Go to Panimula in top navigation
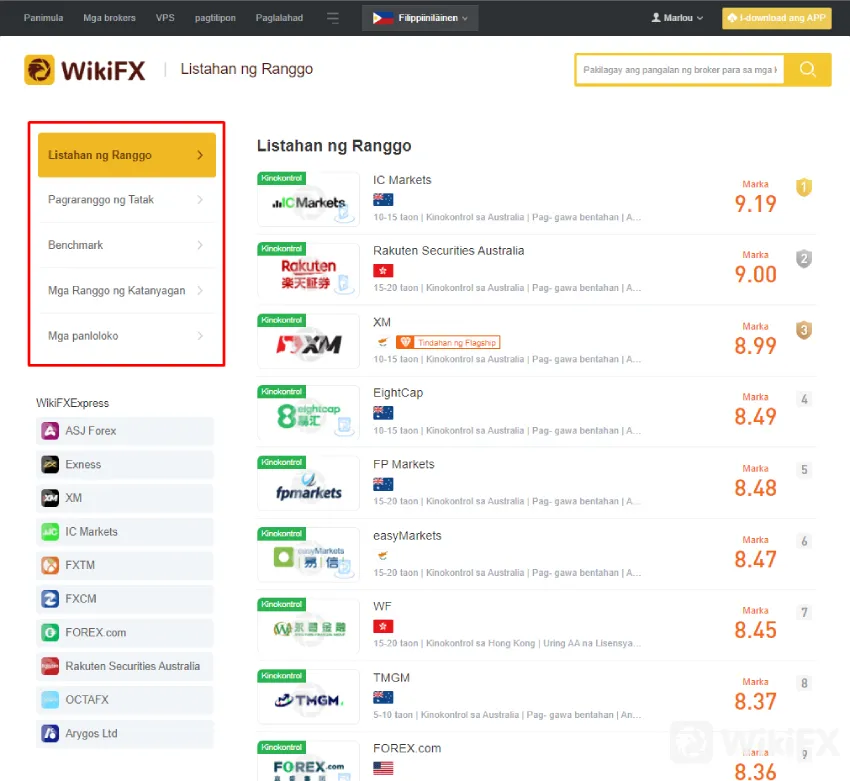This screenshot has height=781, width=850. pyautogui.click(x=43, y=18)
